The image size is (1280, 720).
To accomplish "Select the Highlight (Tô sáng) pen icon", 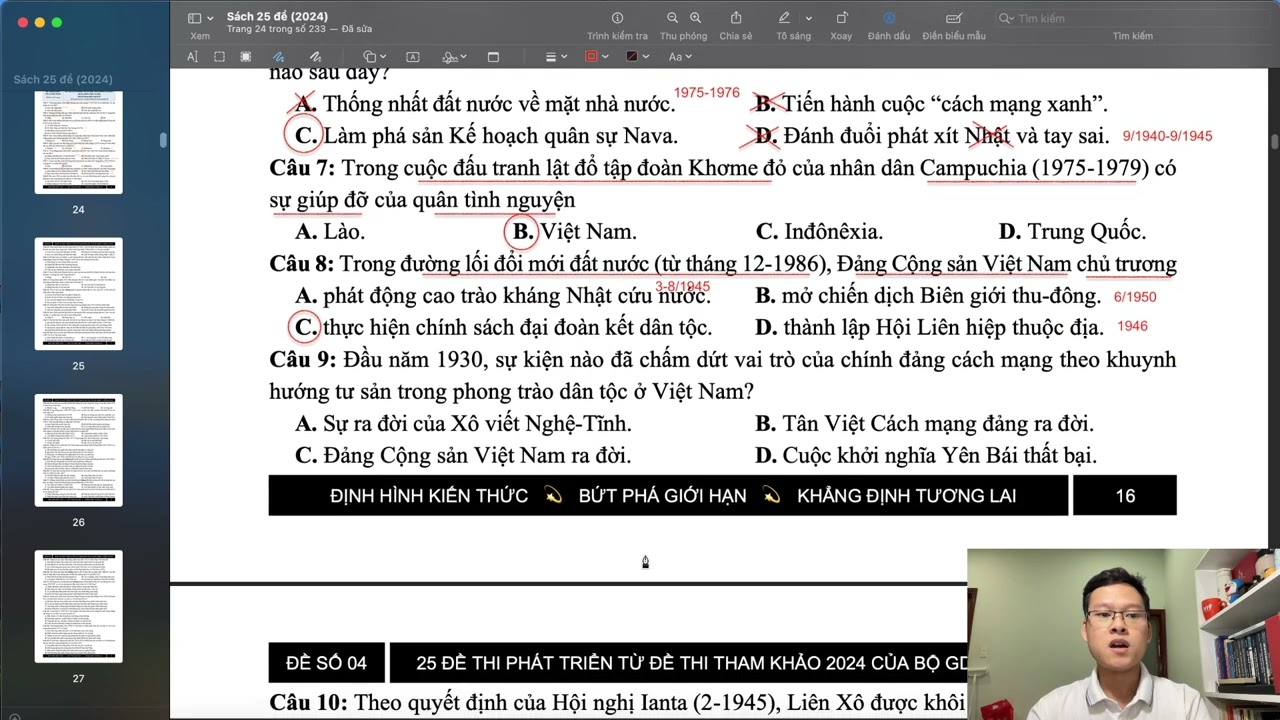I will coord(784,18).
